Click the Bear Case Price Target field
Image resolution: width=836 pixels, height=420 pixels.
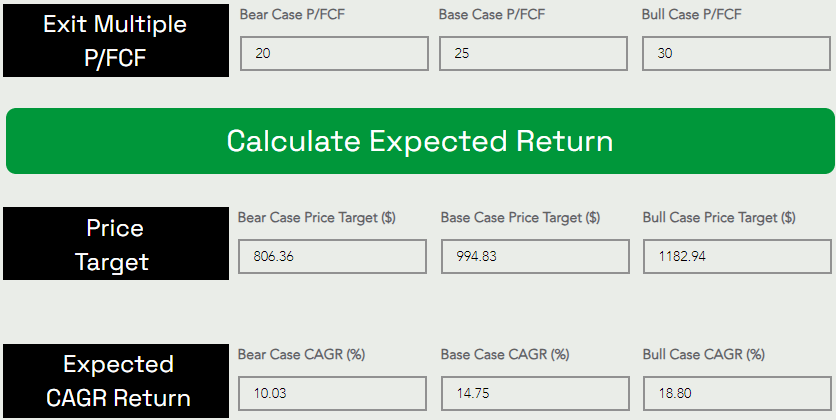(333, 257)
